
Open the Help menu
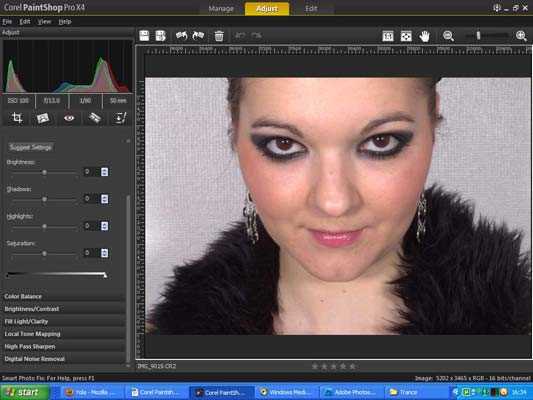(x=65, y=22)
